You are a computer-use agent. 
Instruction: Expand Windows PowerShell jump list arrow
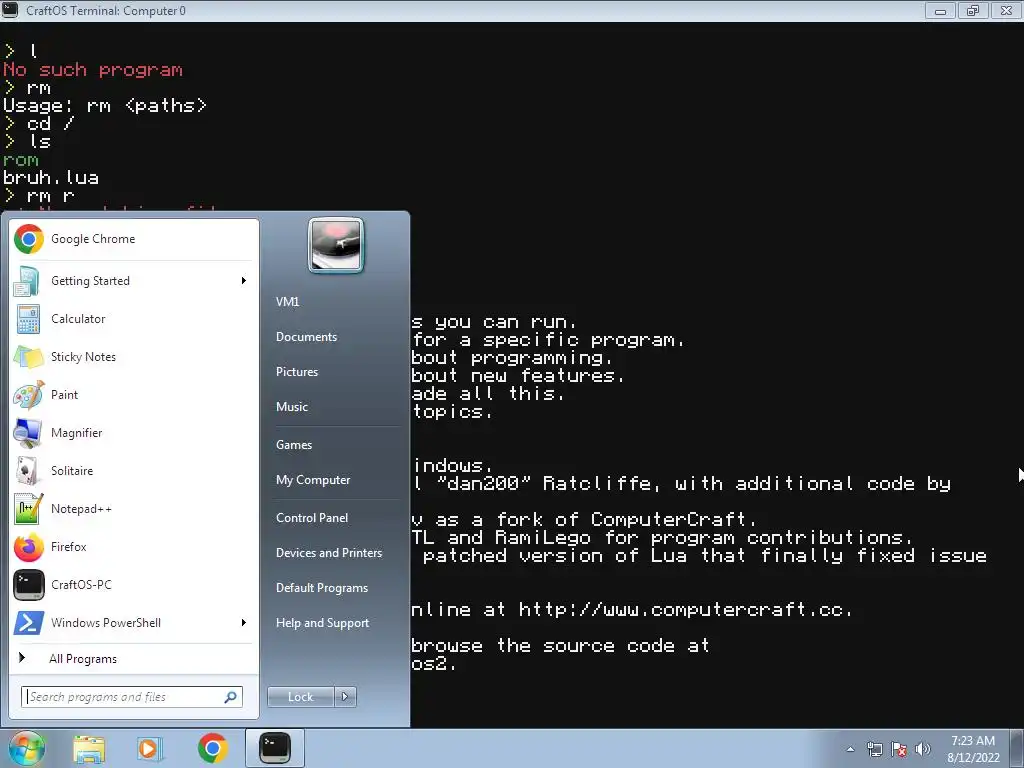tap(244, 622)
